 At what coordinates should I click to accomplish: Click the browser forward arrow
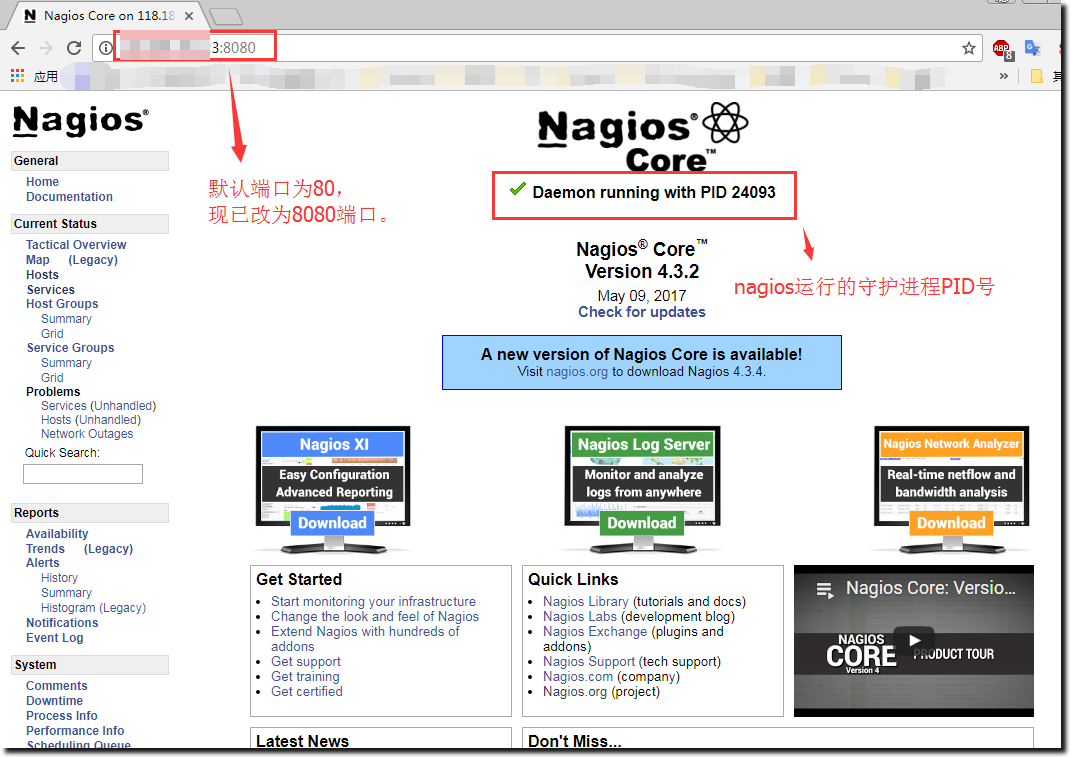(46, 48)
